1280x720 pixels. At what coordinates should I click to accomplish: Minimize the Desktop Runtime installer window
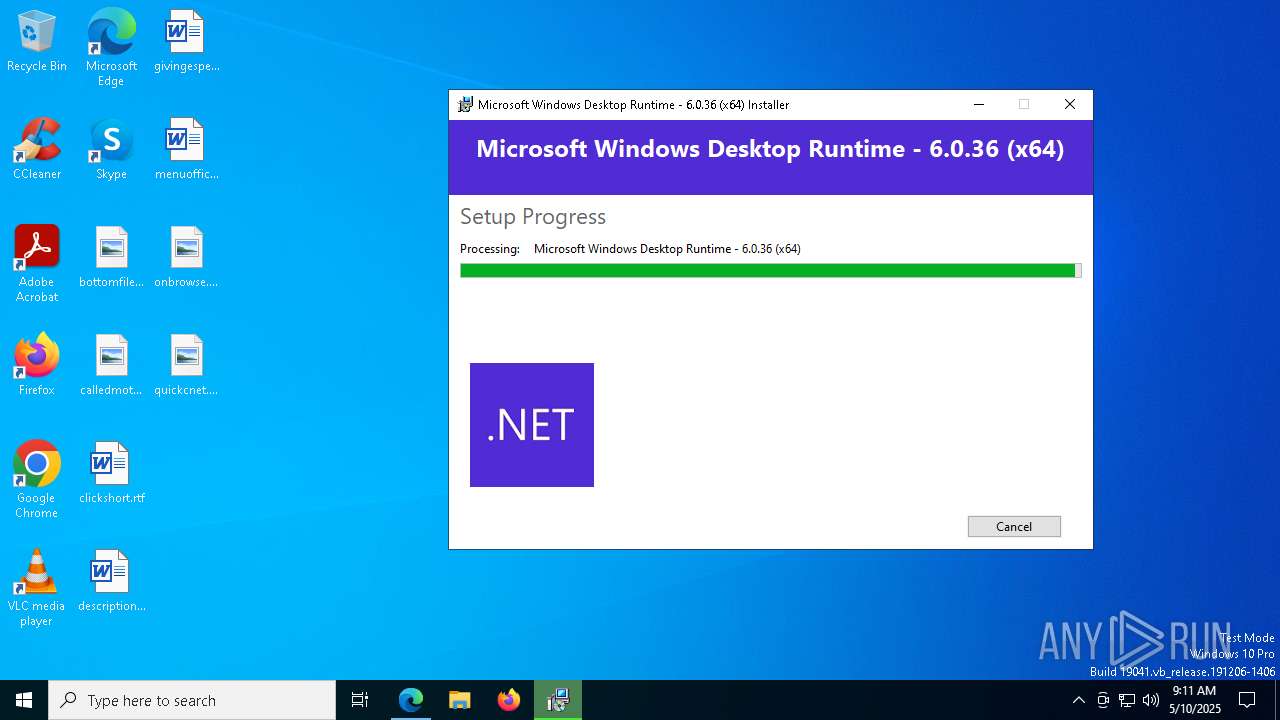point(979,105)
